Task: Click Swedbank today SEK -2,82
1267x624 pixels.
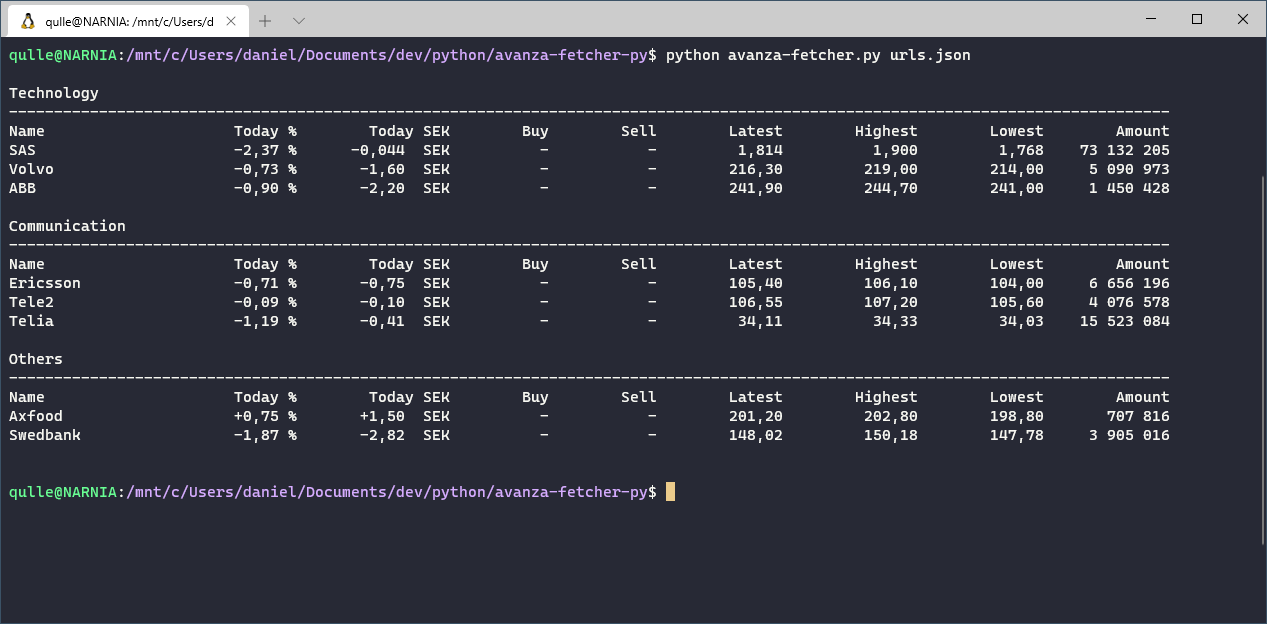Action: (x=382, y=435)
